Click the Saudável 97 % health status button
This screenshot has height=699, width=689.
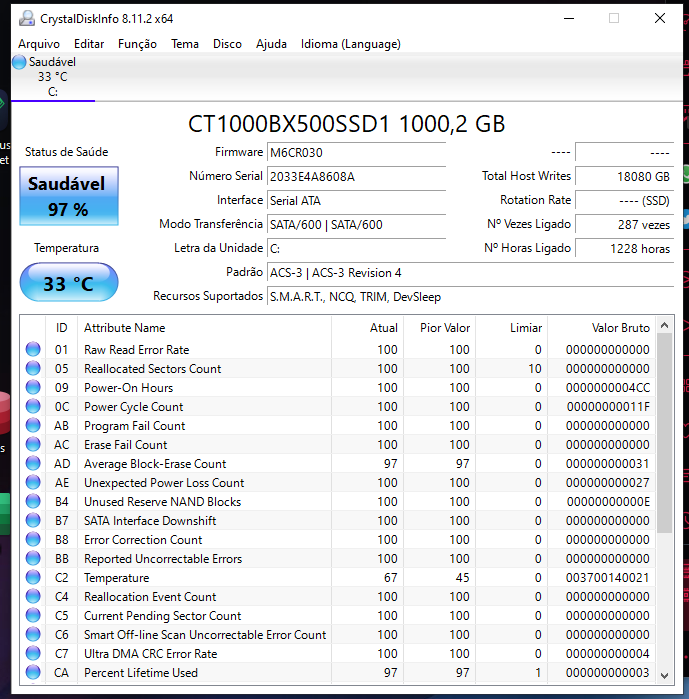(69, 196)
